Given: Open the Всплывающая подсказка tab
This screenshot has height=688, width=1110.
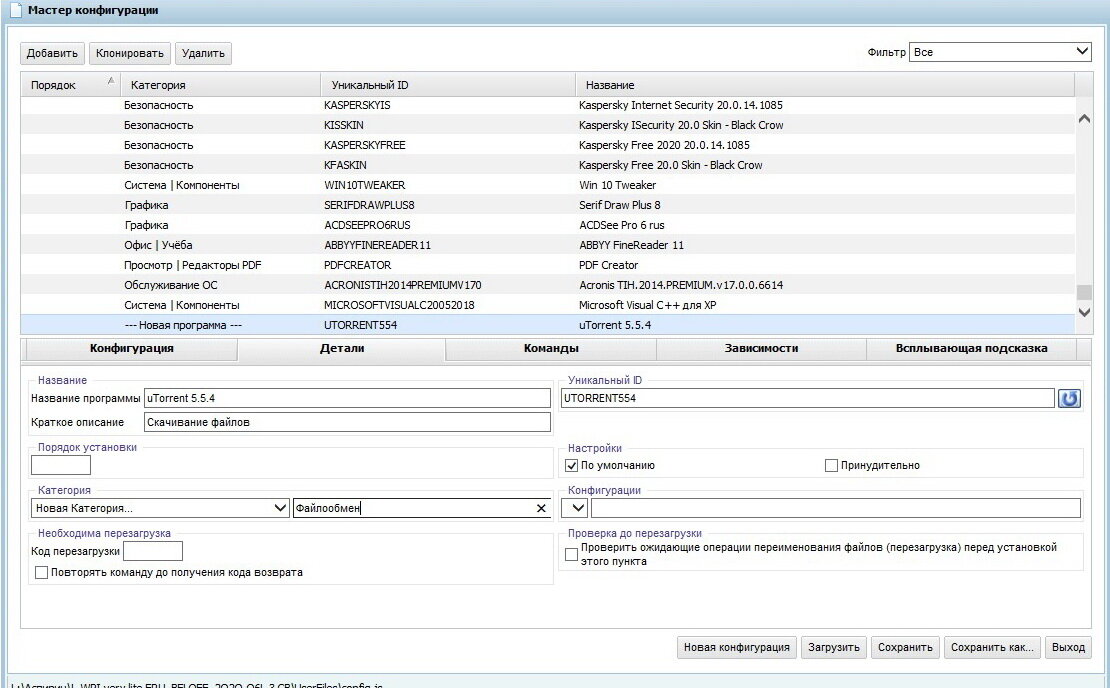Looking at the screenshot, I should (x=971, y=348).
